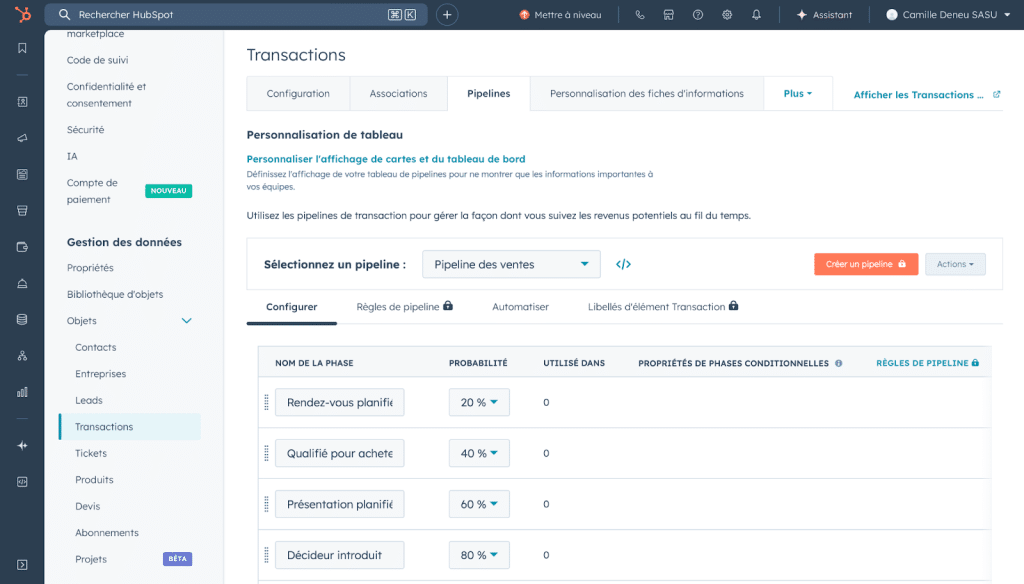
Task: Click the pipeline embed code icon
Action: (x=623, y=264)
